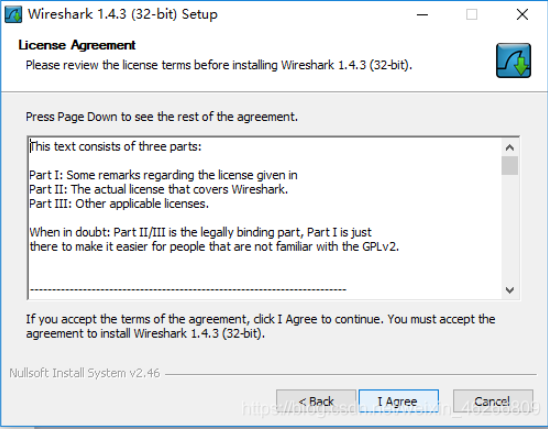This screenshot has height=433, width=548.
Task: Click the dashed separator line in license box
Action: pyautogui.click(x=188, y=290)
